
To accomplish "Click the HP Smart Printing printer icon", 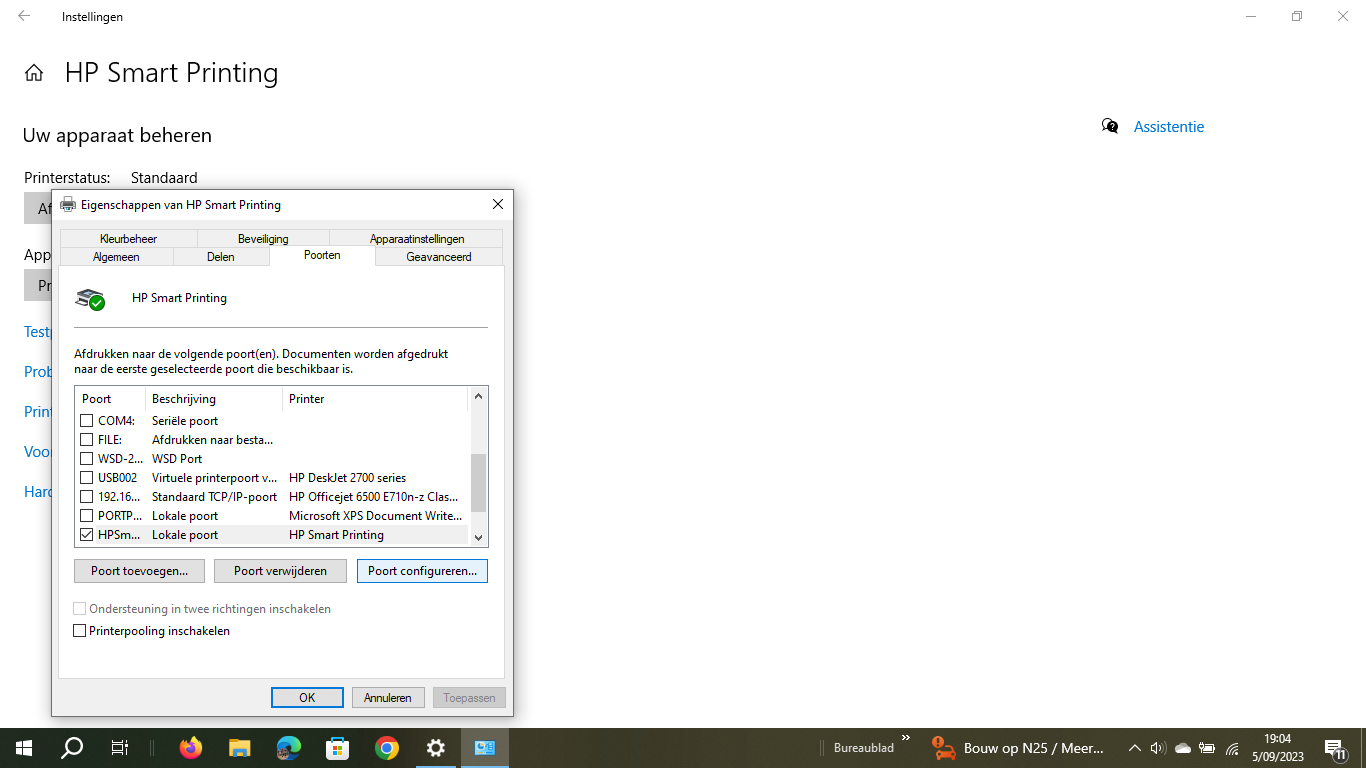I will click(91, 299).
